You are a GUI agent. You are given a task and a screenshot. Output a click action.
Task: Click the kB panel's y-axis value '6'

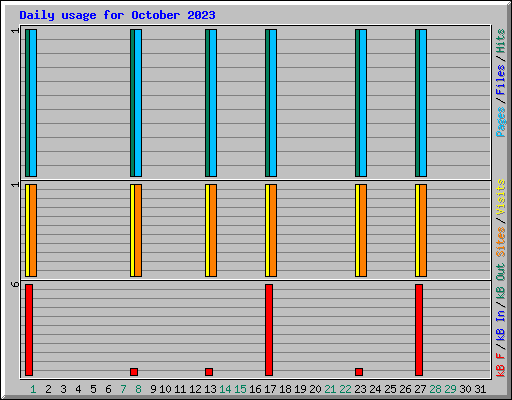(15, 284)
